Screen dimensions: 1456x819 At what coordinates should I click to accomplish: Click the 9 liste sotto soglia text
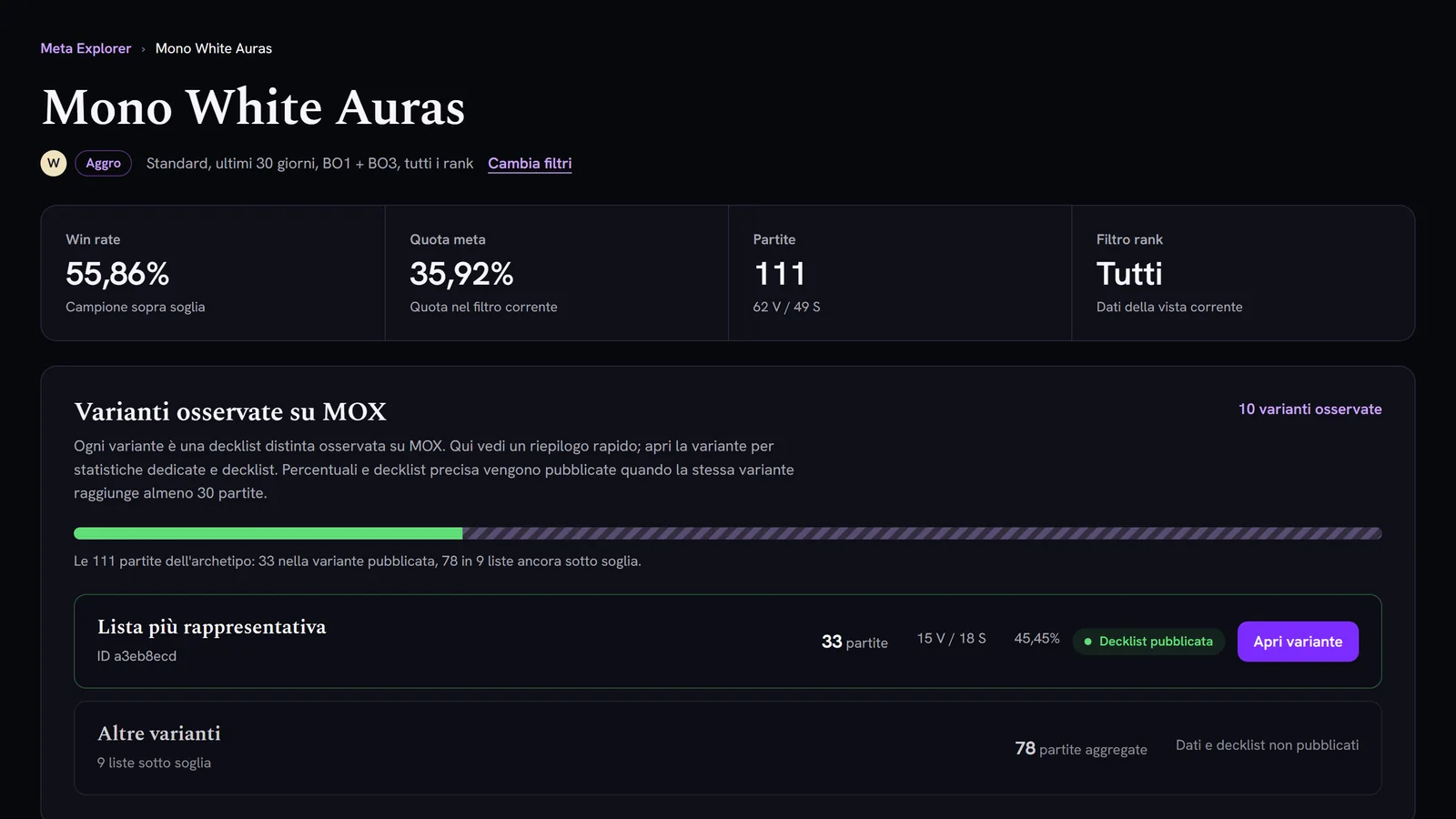(x=154, y=763)
